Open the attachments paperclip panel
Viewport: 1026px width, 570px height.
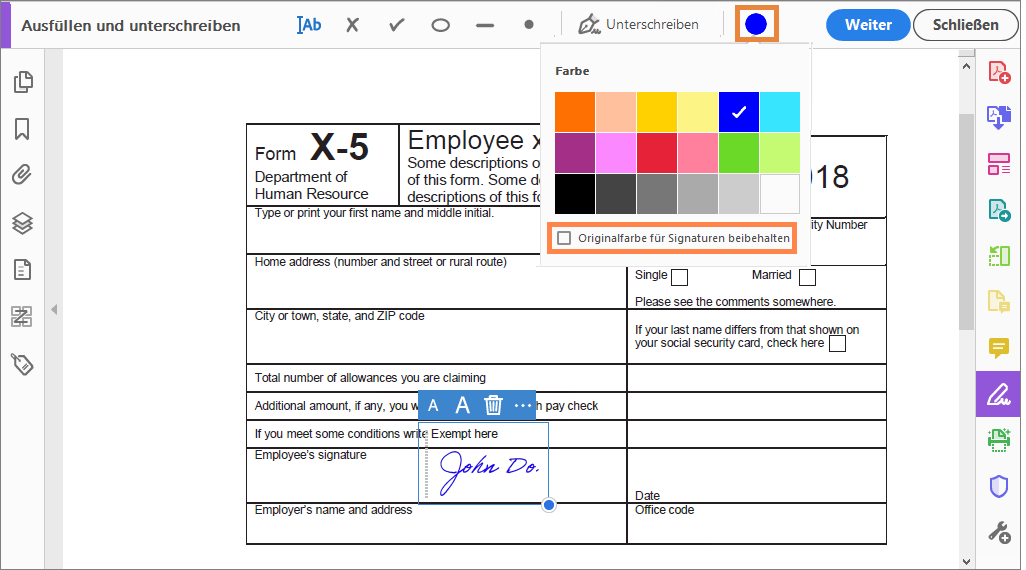(x=22, y=175)
